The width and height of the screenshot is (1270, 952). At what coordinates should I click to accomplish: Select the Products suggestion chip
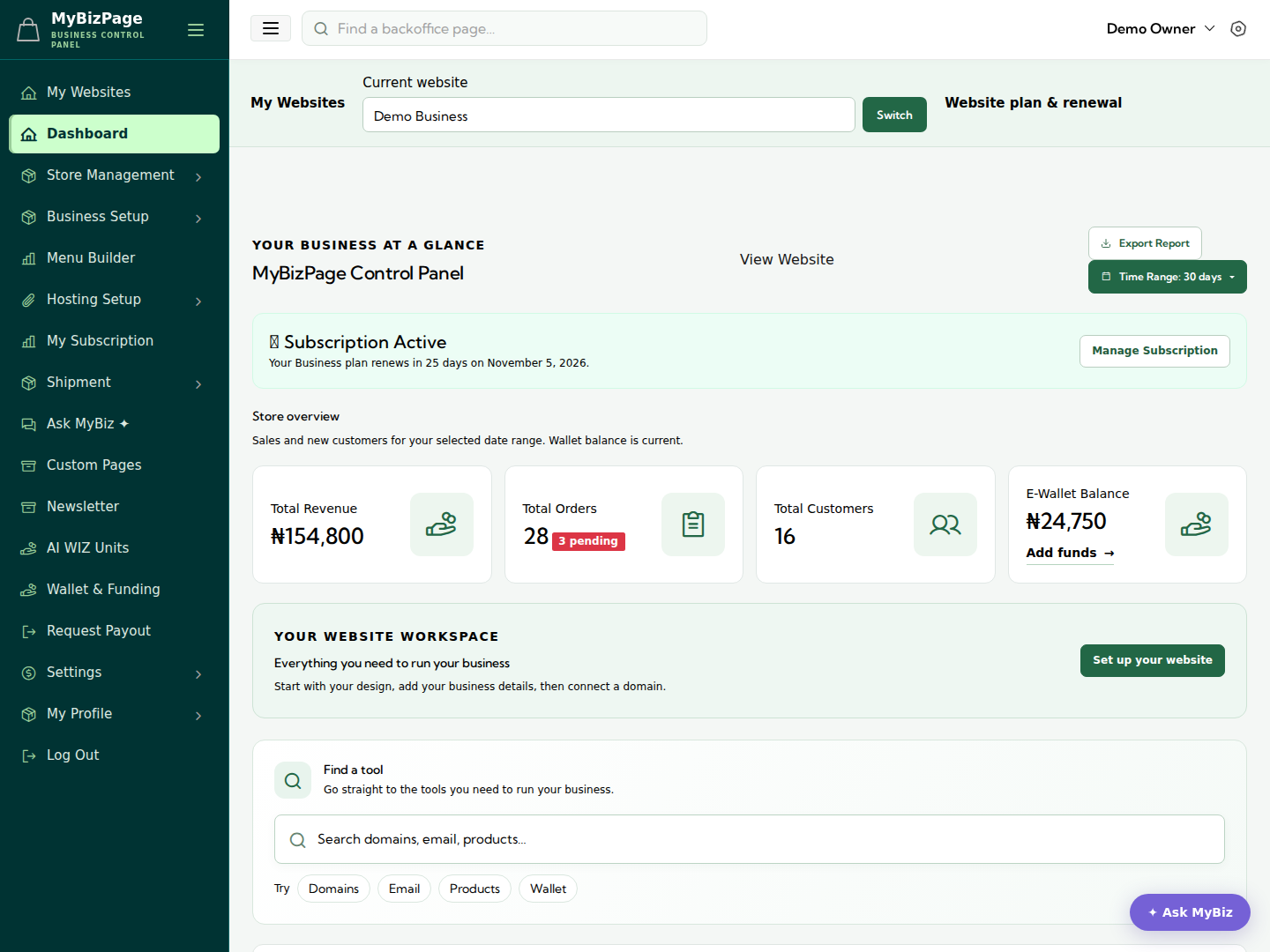tap(474, 889)
